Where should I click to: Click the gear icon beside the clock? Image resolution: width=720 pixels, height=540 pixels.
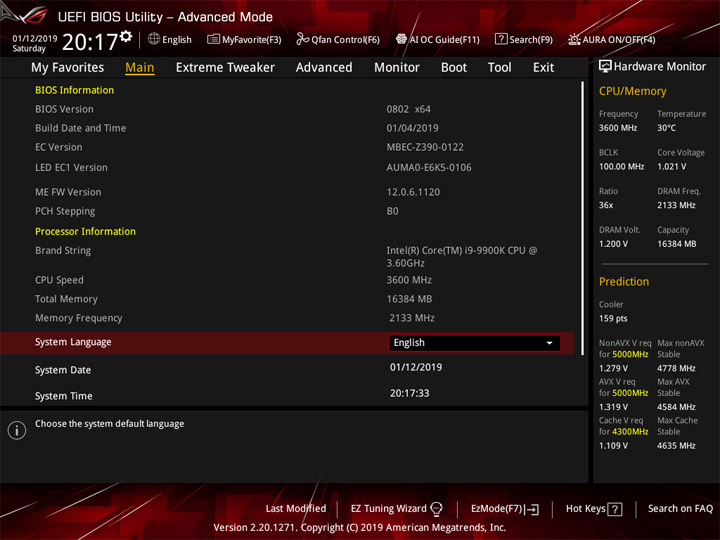(125, 37)
